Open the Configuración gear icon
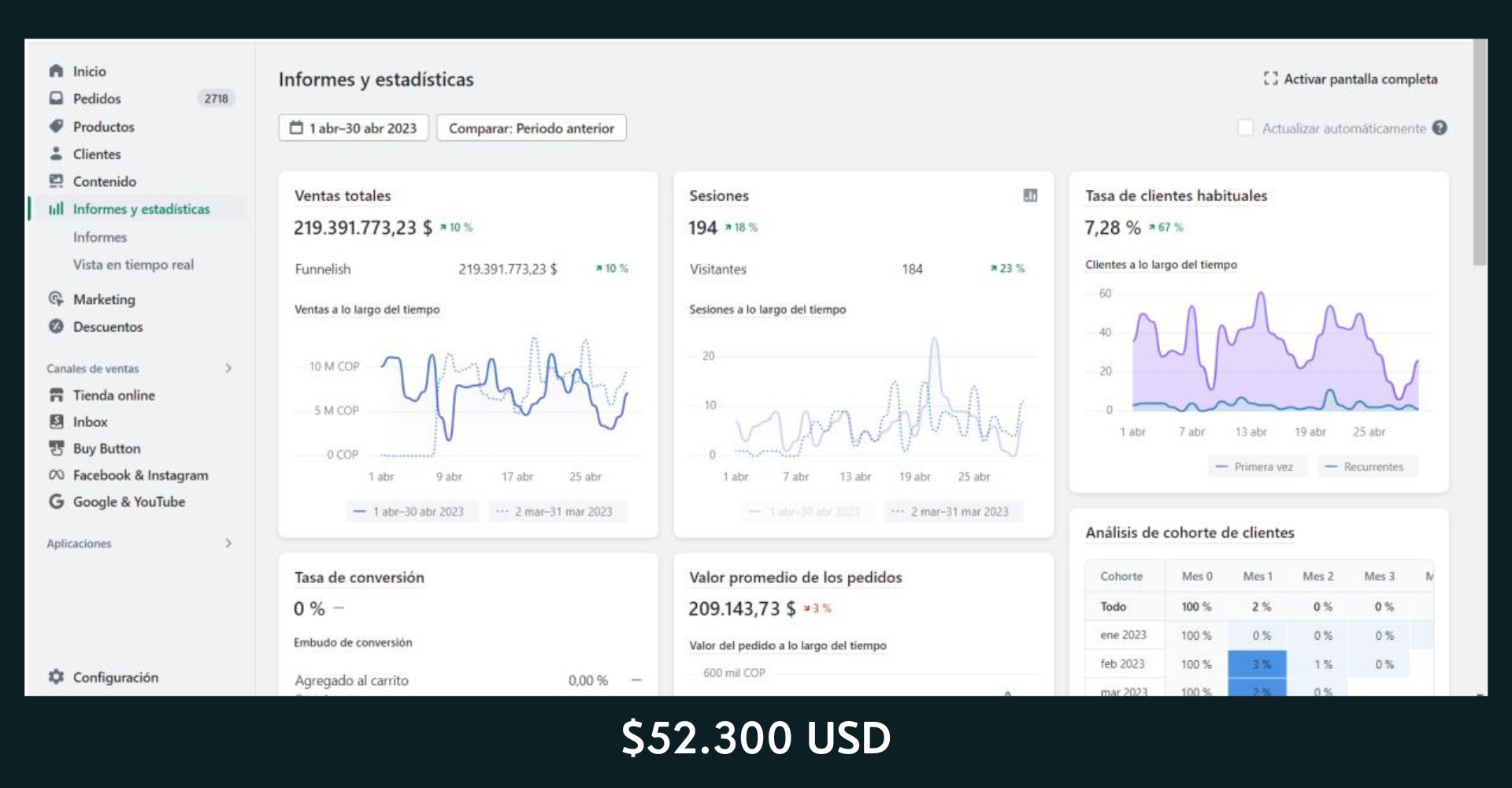Screen dimensions: 1512x788 [x=56, y=677]
